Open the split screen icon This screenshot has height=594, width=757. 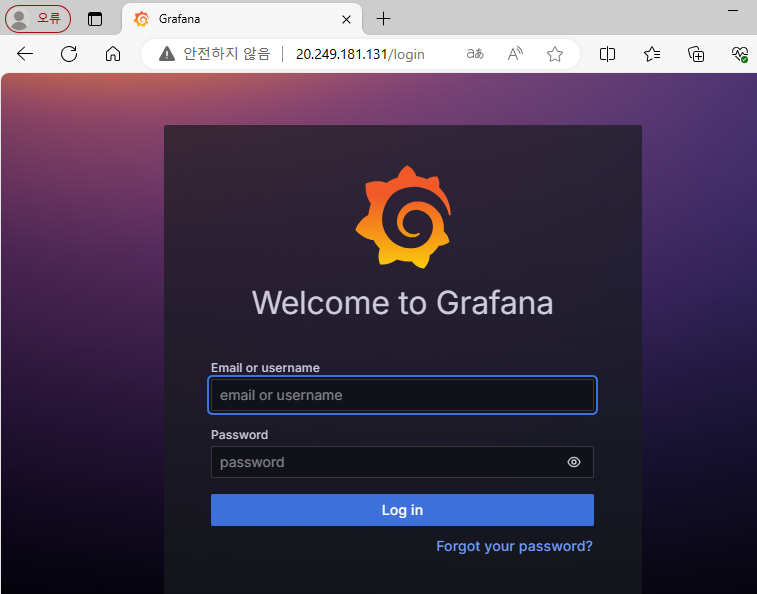click(607, 54)
